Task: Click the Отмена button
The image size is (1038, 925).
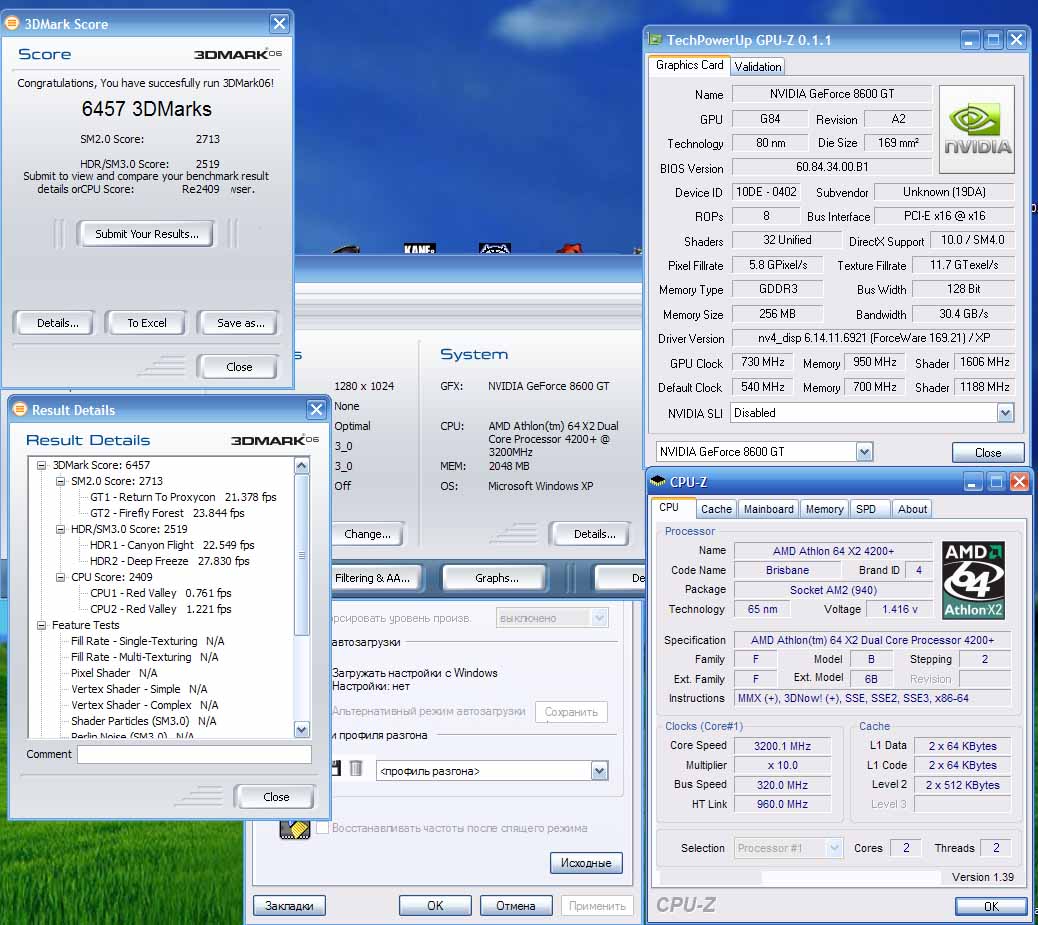Action: pos(516,905)
